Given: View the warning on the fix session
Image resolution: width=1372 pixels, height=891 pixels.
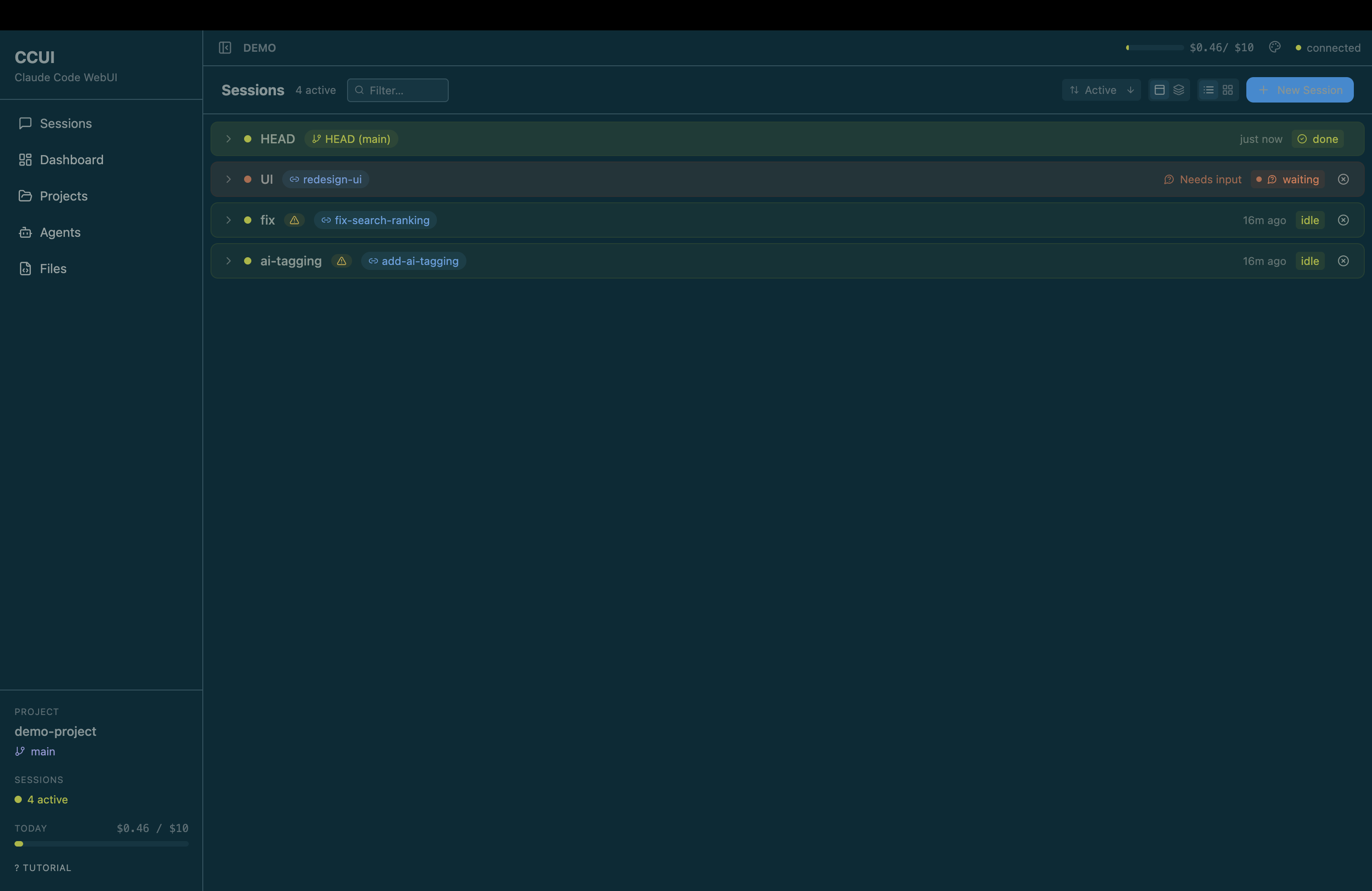Looking at the screenshot, I should (x=294, y=220).
